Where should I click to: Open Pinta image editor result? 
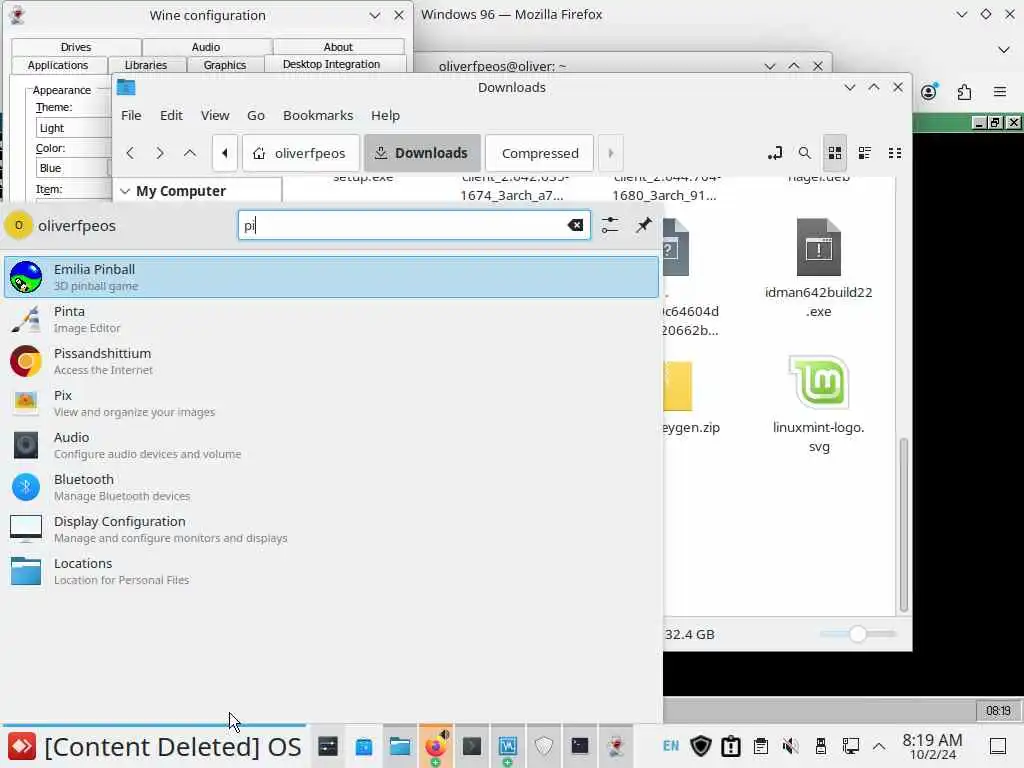(x=331, y=319)
